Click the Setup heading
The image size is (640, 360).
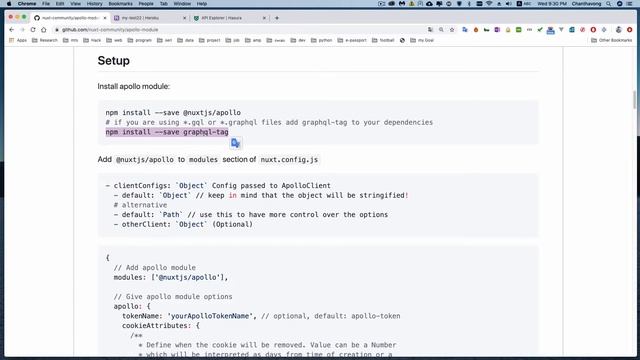pos(113,60)
